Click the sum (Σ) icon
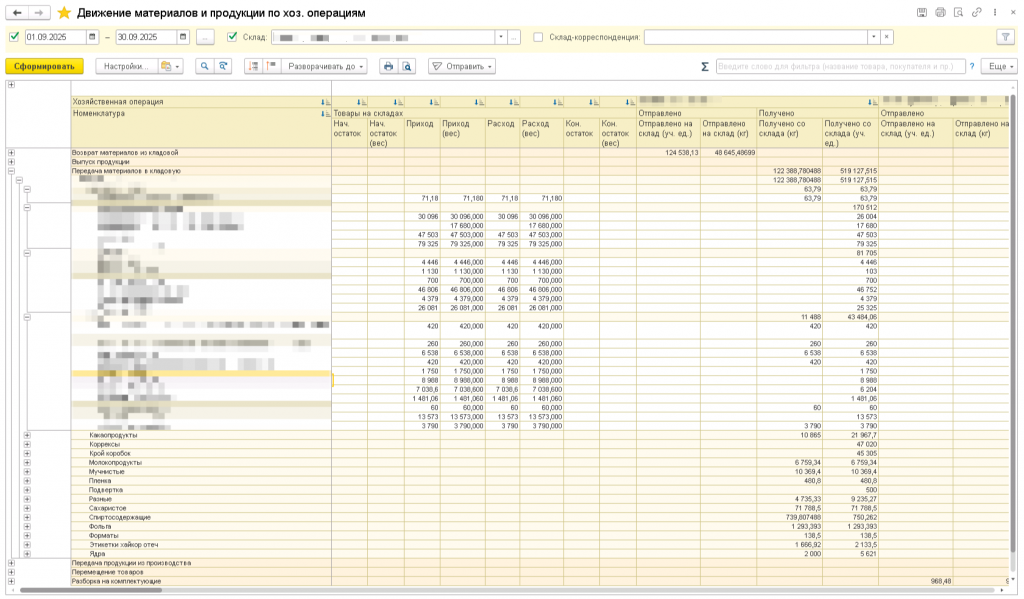The image size is (1024, 599). 705,66
